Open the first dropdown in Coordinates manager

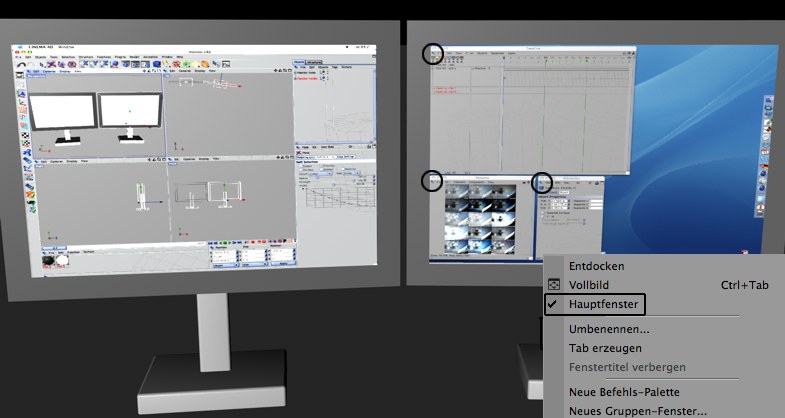(x=226, y=265)
